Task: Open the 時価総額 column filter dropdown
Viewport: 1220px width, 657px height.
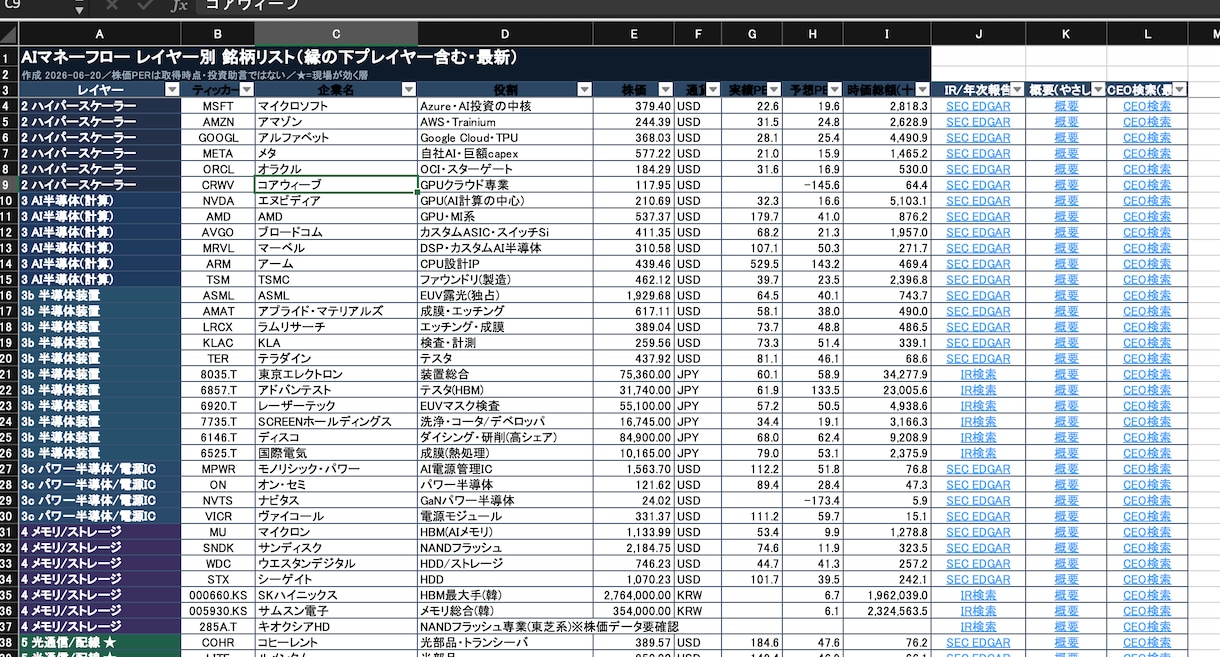Action: click(921, 90)
